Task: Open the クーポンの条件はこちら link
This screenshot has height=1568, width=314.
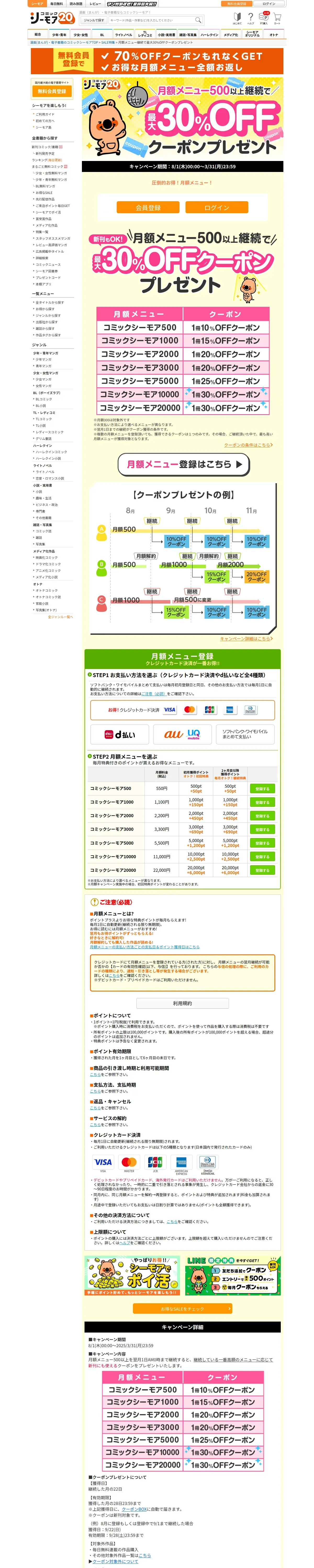Action: pos(248,445)
